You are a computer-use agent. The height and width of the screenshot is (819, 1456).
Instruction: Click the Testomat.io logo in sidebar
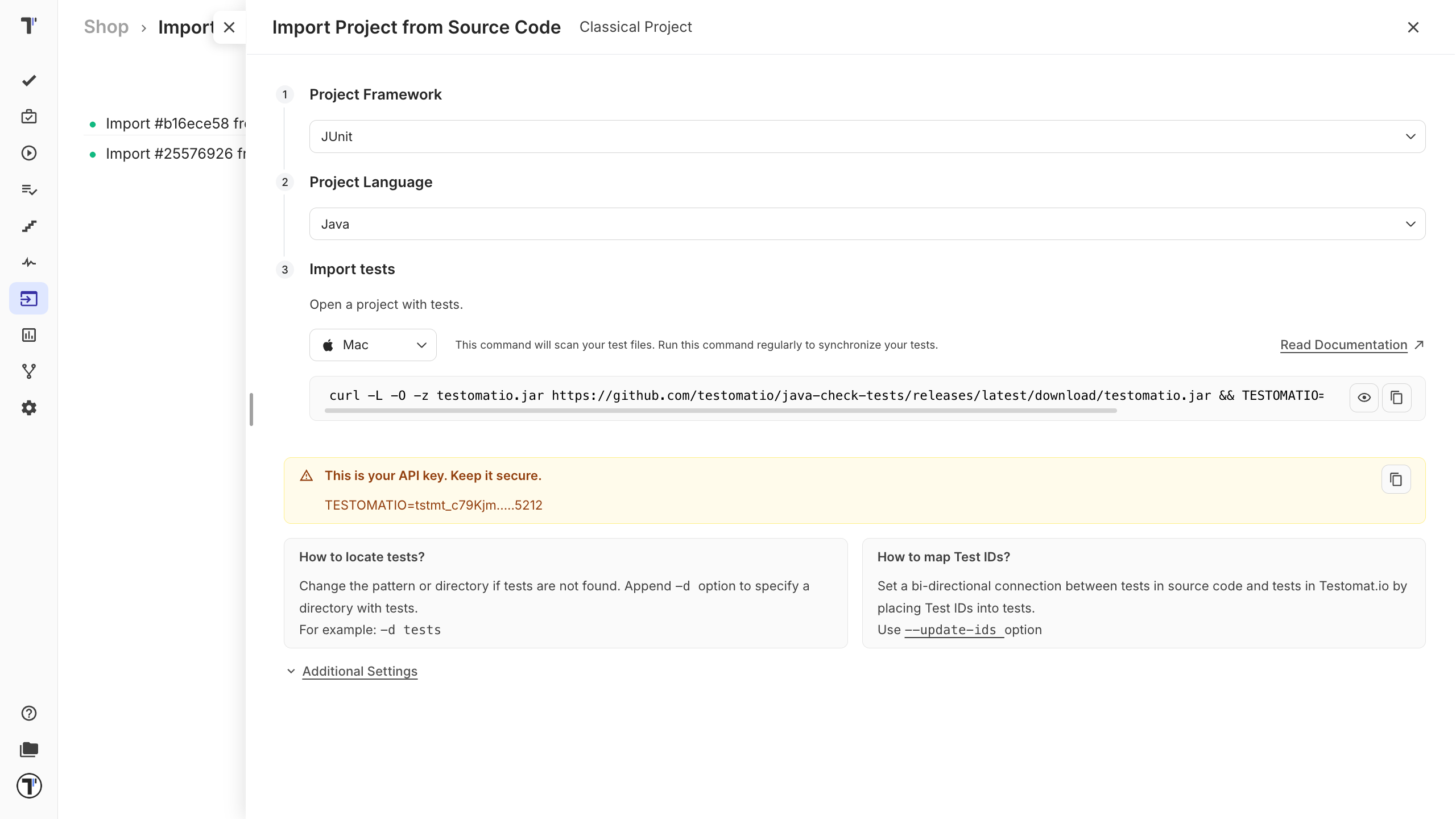click(x=28, y=25)
